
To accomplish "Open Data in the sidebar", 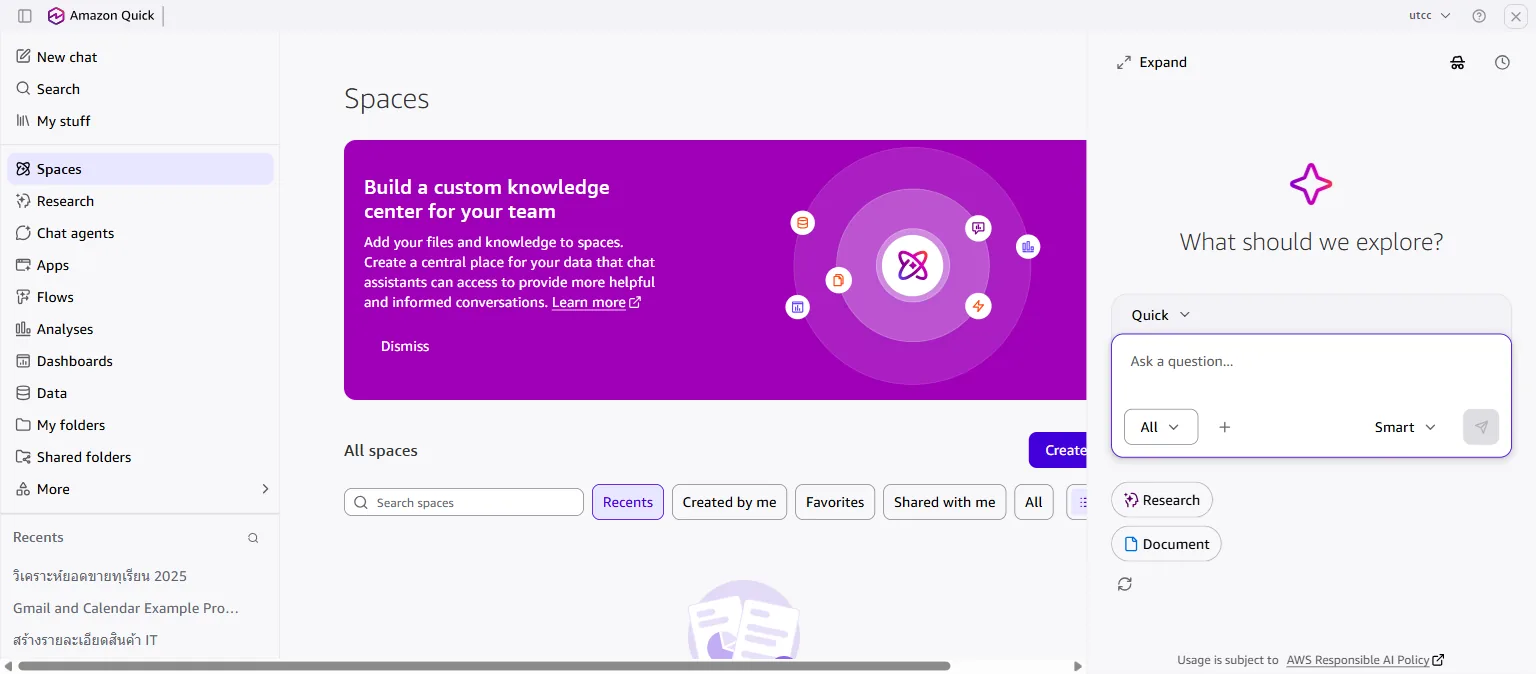I will click(140, 393).
